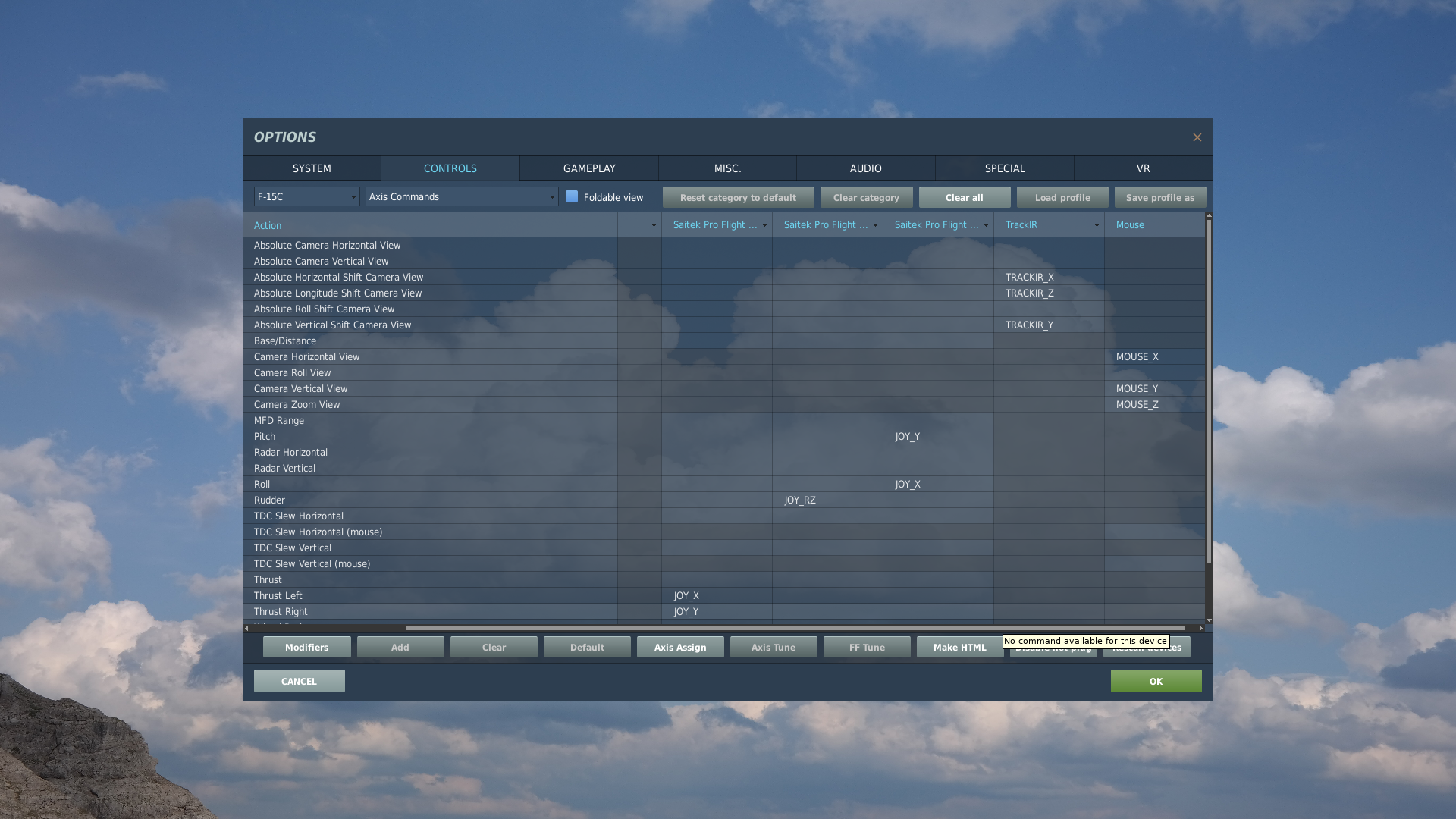
Task: Select the JOY_Y cell in Pitch row
Action: coord(938,437)
